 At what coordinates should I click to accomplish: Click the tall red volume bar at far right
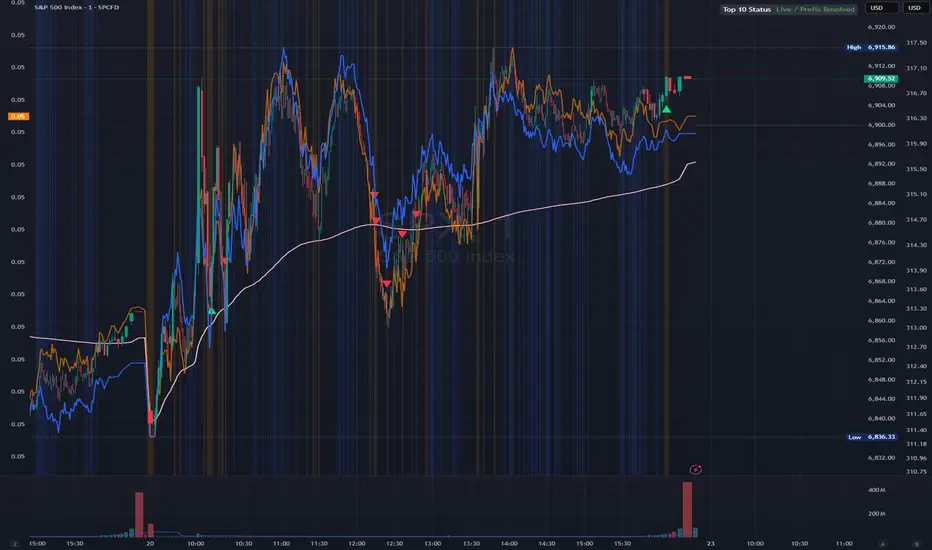click(687, 509)
